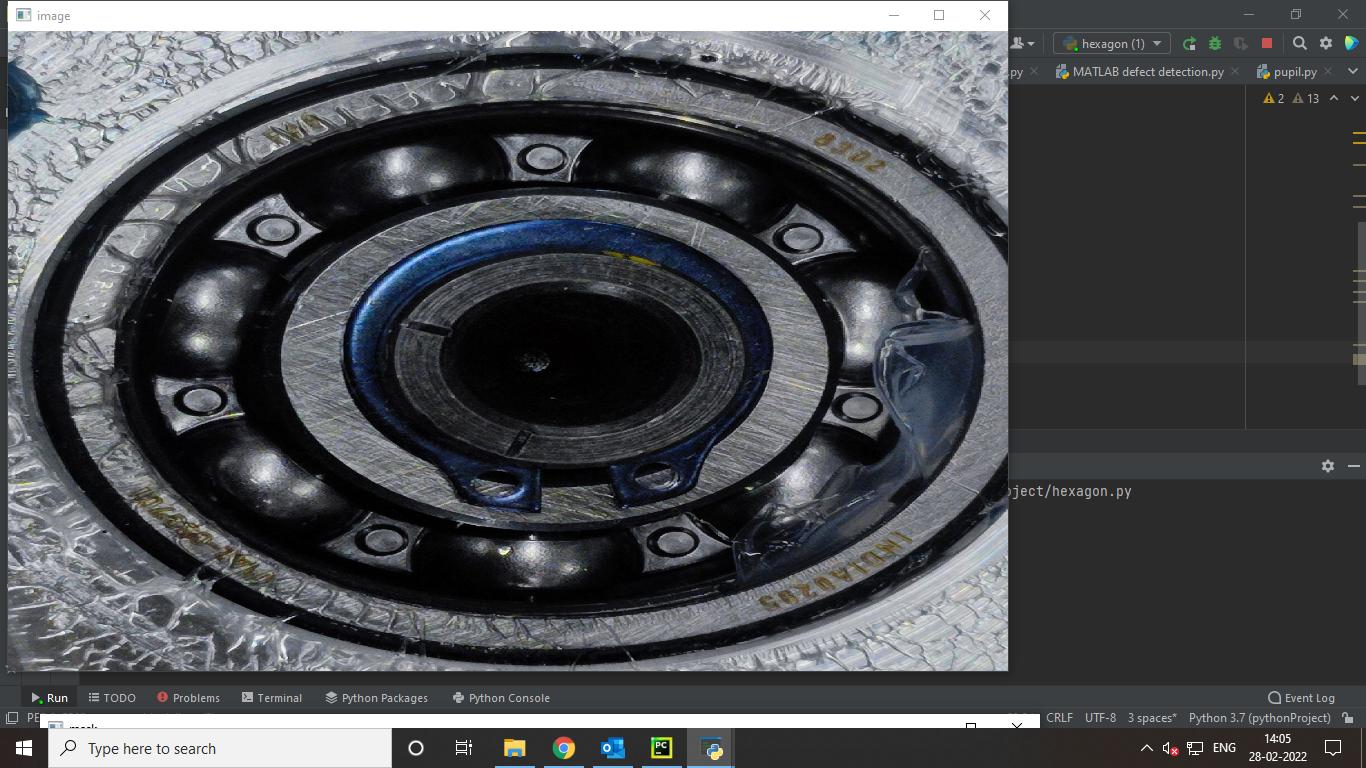Click the muted volume tray icon
This screenshot has width=1366, height=768.
pos(1170,748)
